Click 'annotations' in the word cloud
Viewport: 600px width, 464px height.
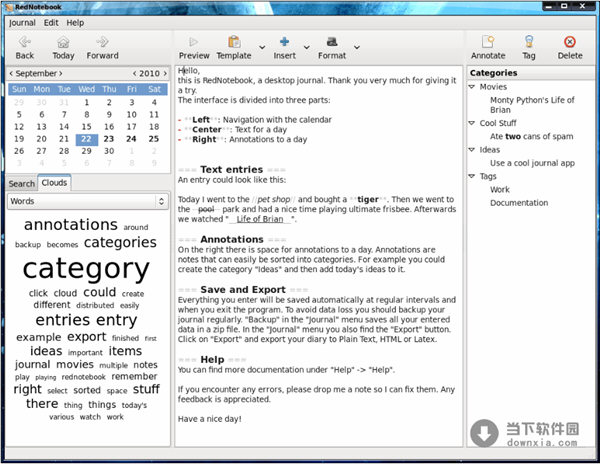71,225
